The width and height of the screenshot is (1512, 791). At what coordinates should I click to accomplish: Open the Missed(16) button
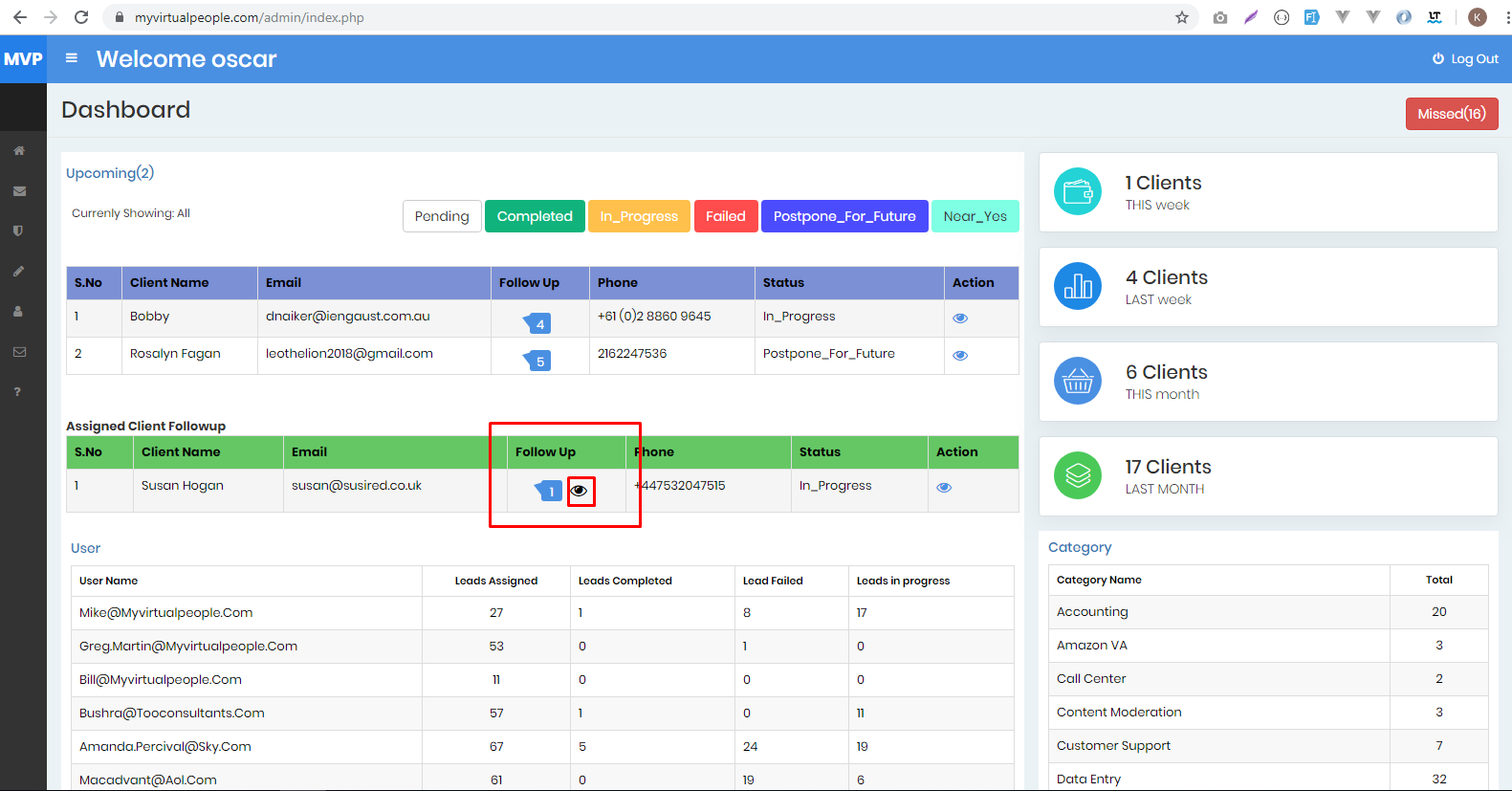click(1451, 114)
